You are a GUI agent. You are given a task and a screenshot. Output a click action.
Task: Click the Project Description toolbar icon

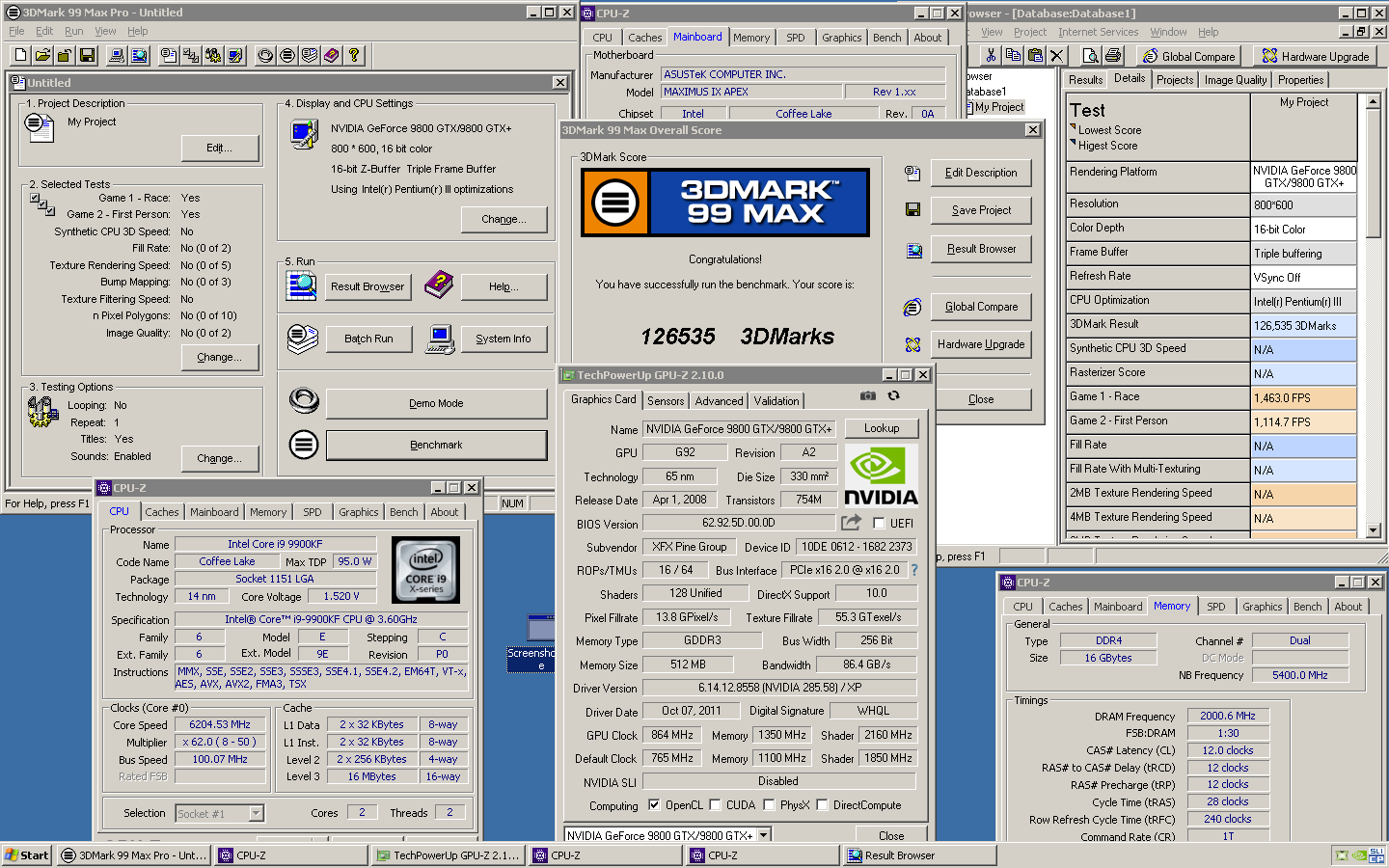[x=169, y=55]
